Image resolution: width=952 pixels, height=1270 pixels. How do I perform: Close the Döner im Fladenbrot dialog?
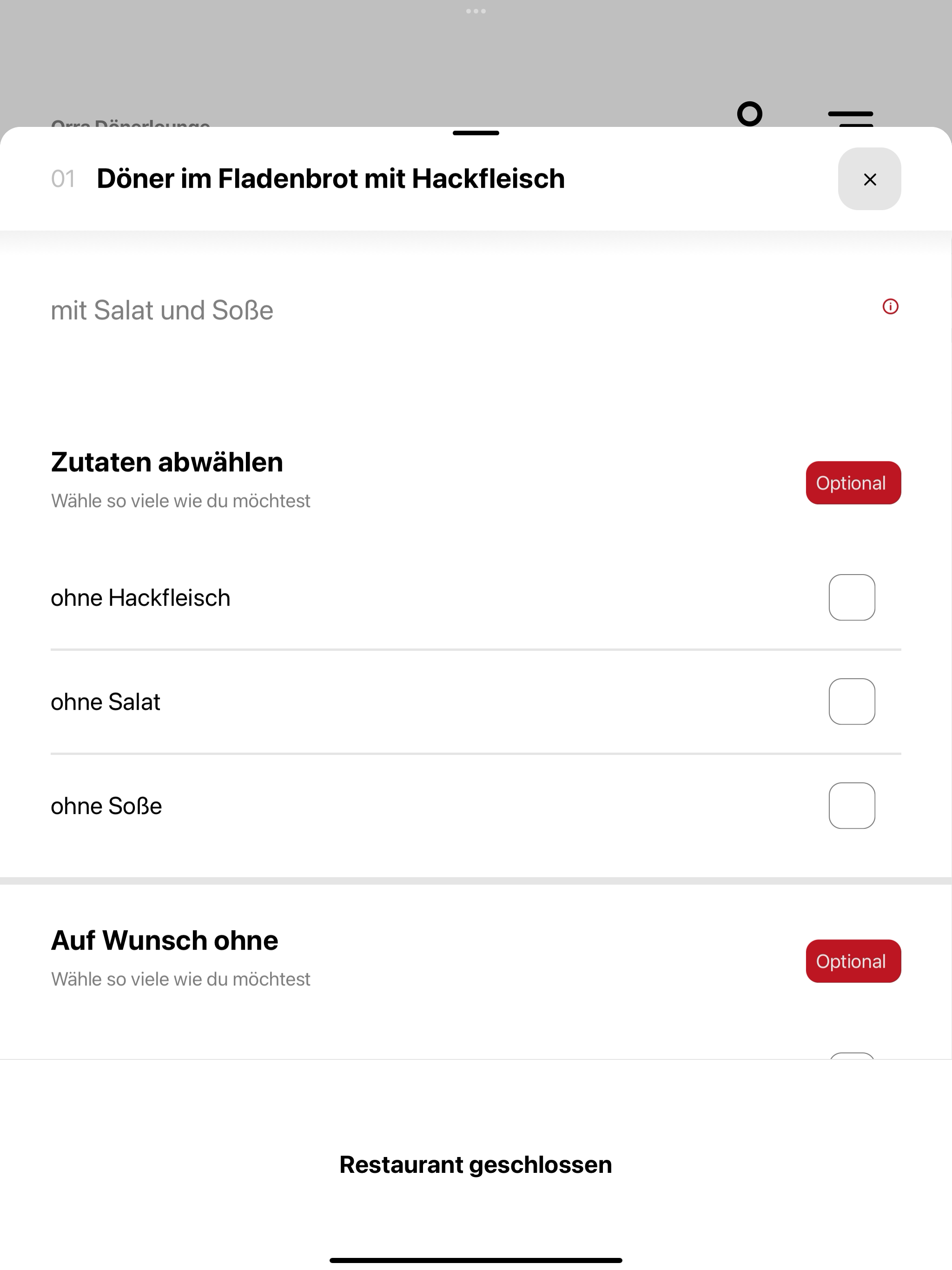[x=869, y=179]
